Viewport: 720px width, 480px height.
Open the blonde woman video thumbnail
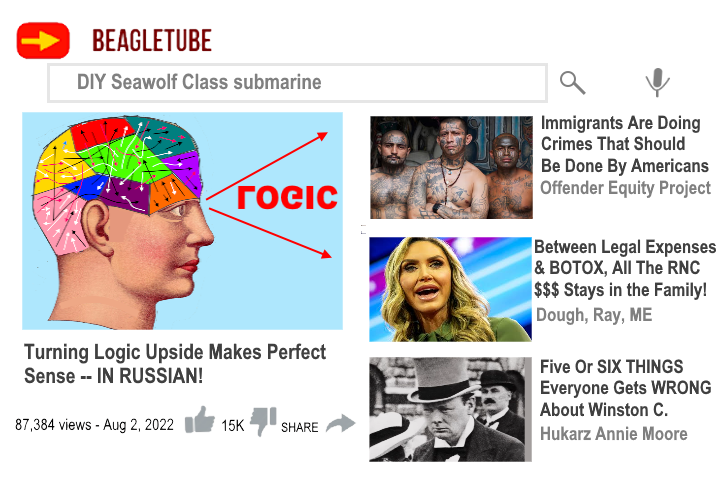tap(450, 289)
